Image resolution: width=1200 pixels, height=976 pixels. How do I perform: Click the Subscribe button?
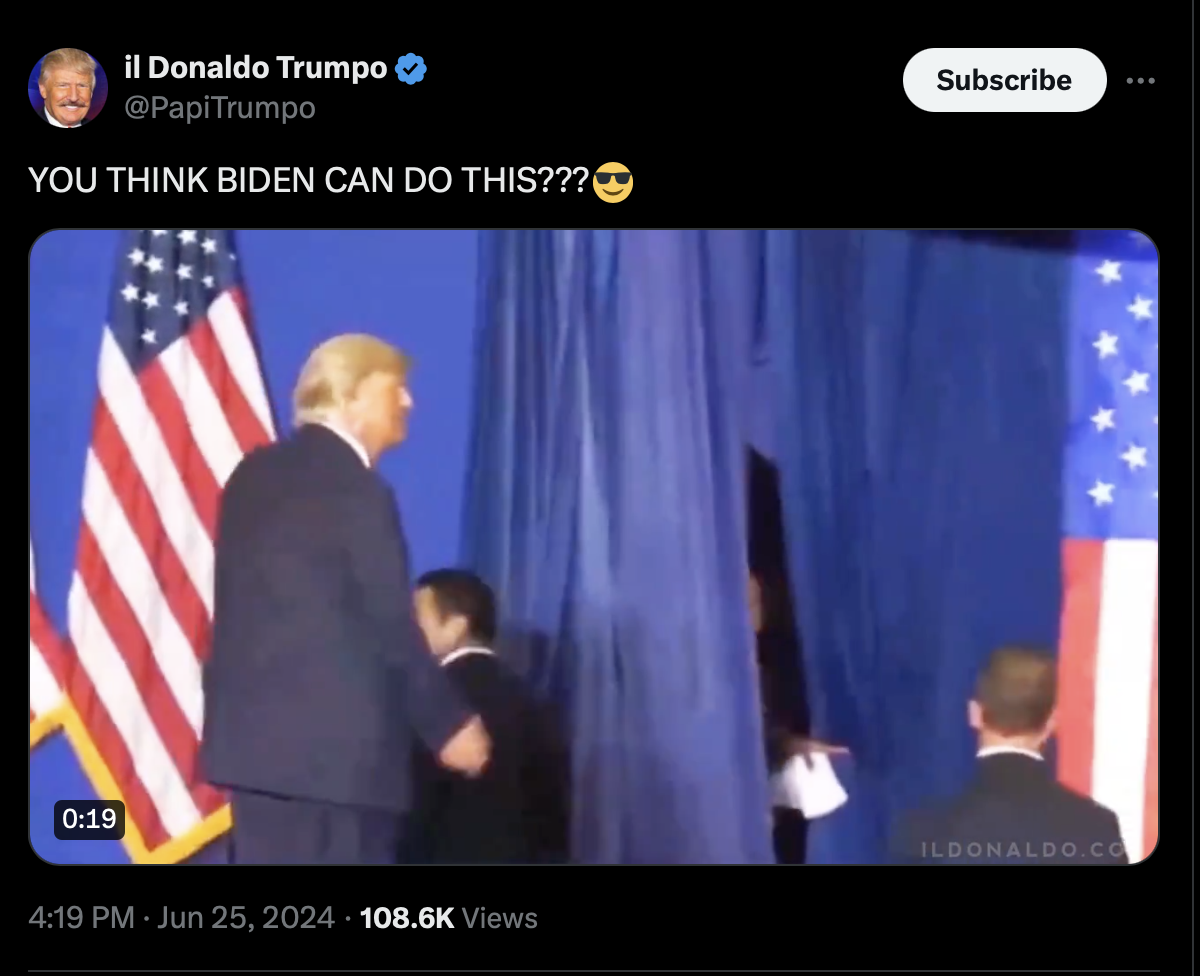pos(1004,80)
